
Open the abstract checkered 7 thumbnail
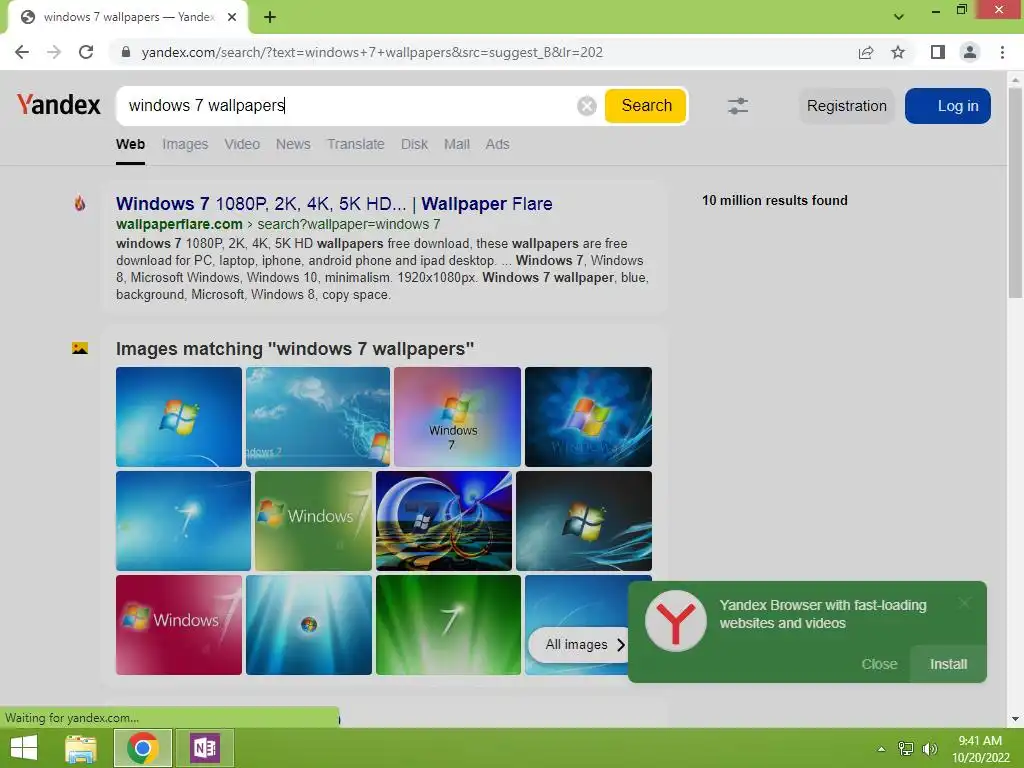coord(444,520)
